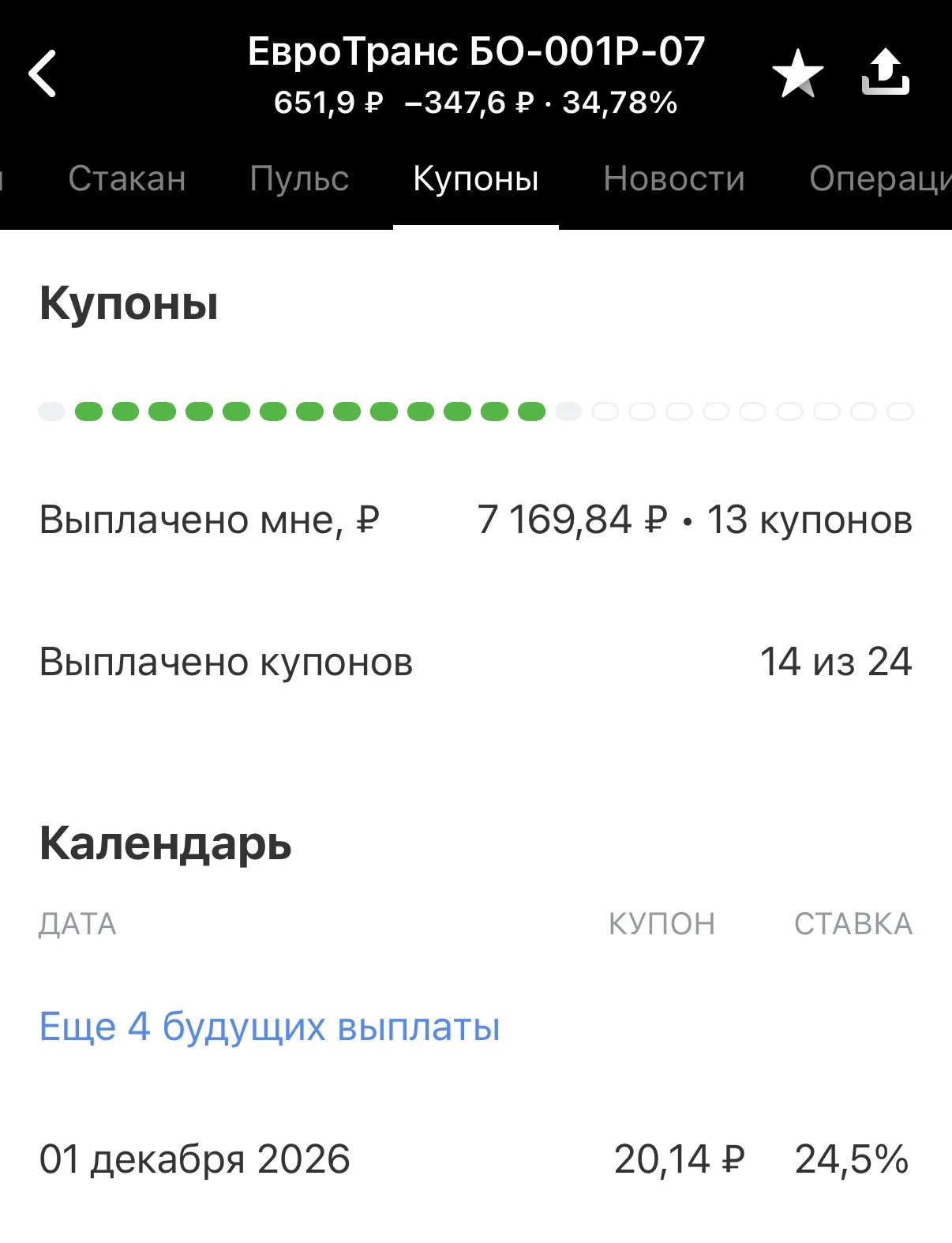Select the Купоны tab

[x=476, y=178]
